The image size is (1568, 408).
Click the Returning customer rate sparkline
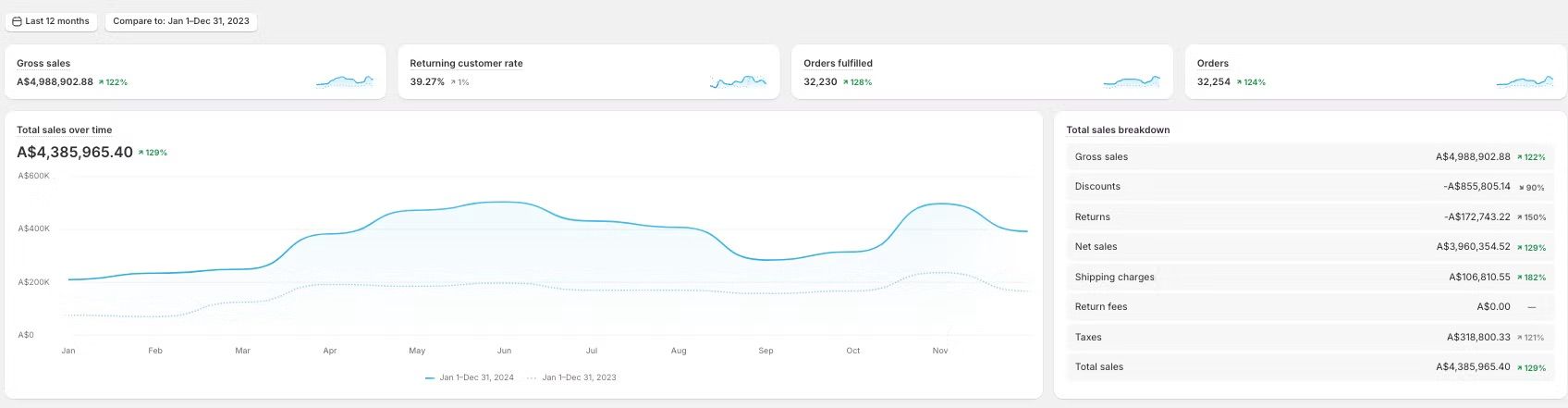click(x=738, y=81)
